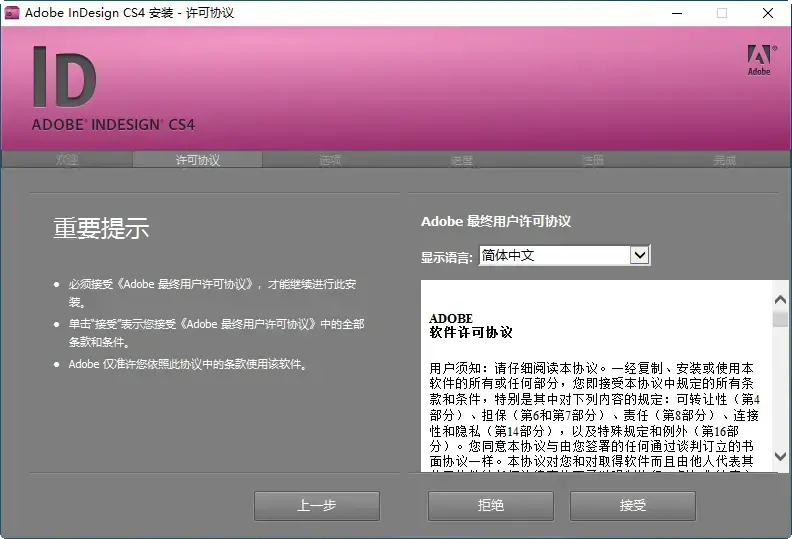
Task: Open the 进度 step tab
Action: [462, 160]
